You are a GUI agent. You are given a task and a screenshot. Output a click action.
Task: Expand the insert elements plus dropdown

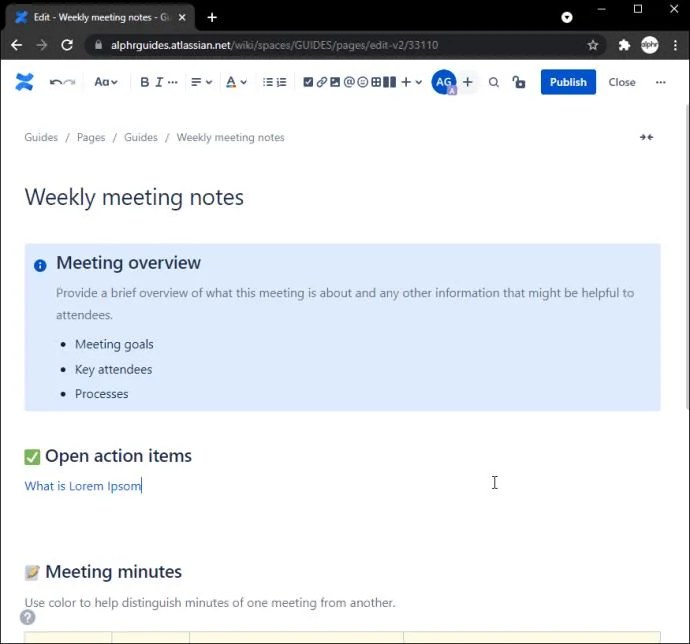click(411, 82)
